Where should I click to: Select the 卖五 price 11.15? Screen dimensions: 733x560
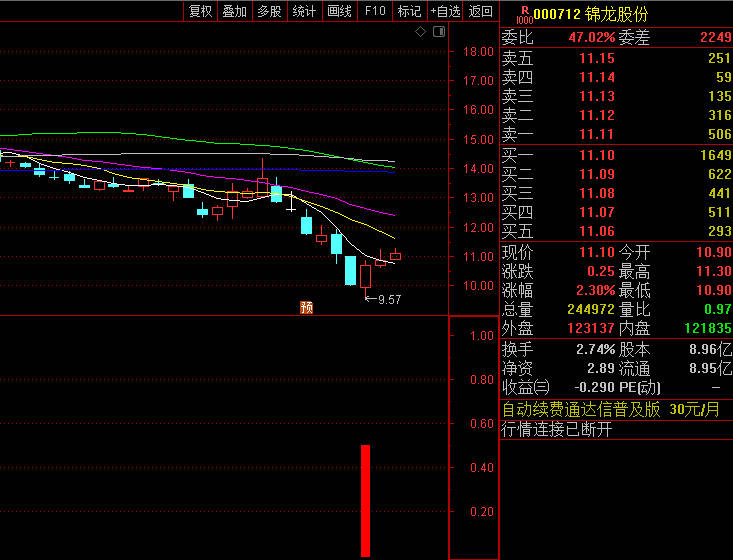pyautogui.click(x=597, y=58)
